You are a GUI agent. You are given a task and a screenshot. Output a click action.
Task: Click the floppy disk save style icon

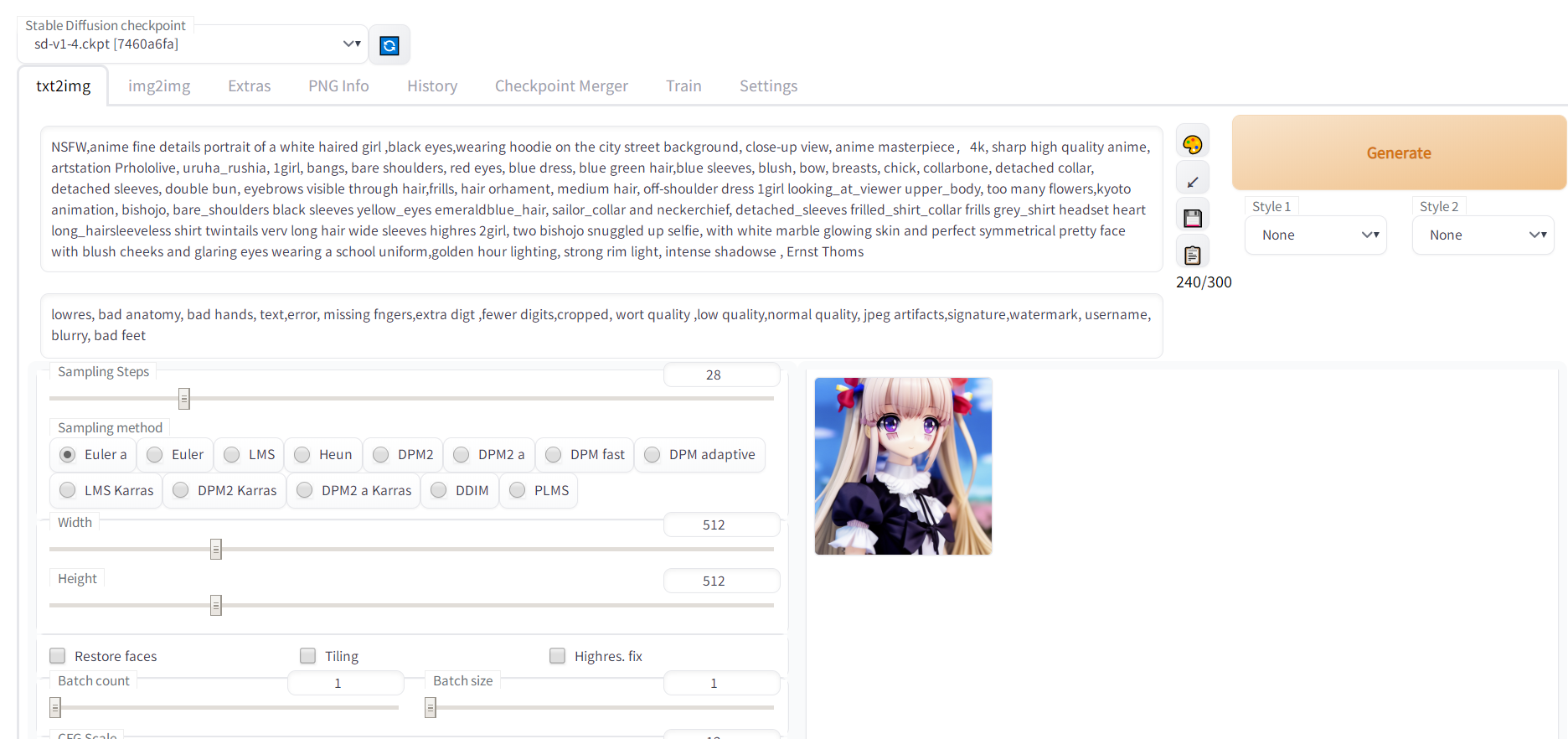(1193, 218)
